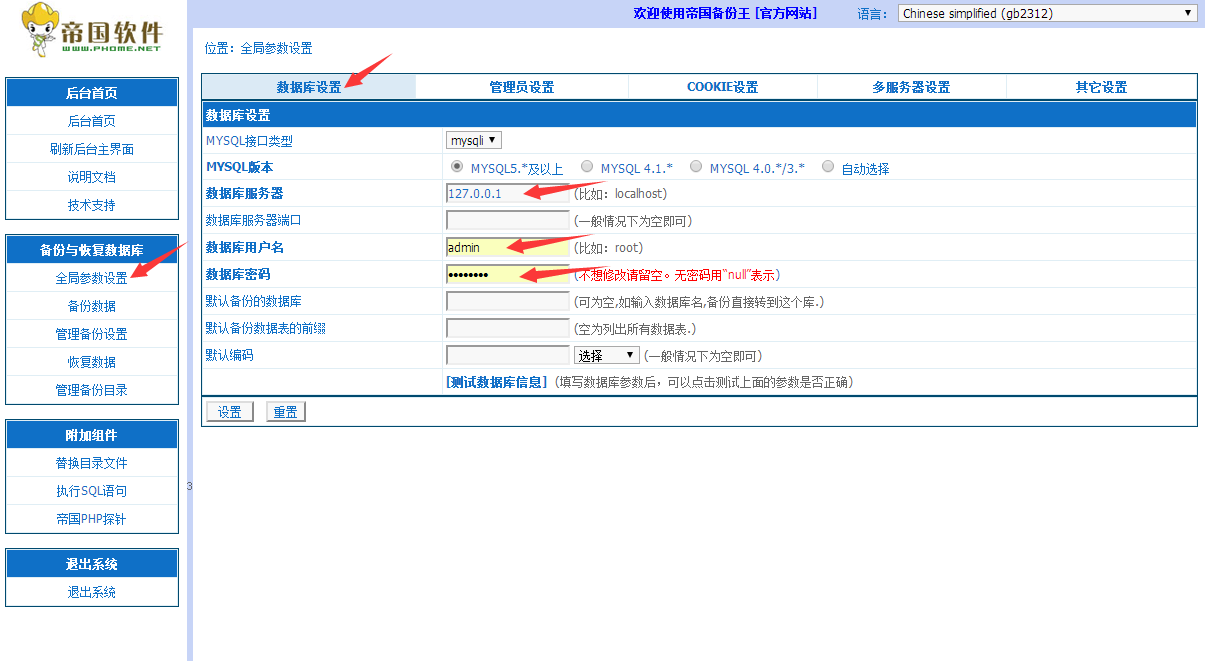The height and width of the screenshot is (661, 1205).
Task: Switch to the 管理员设置 tab
Action: (521, 87)
